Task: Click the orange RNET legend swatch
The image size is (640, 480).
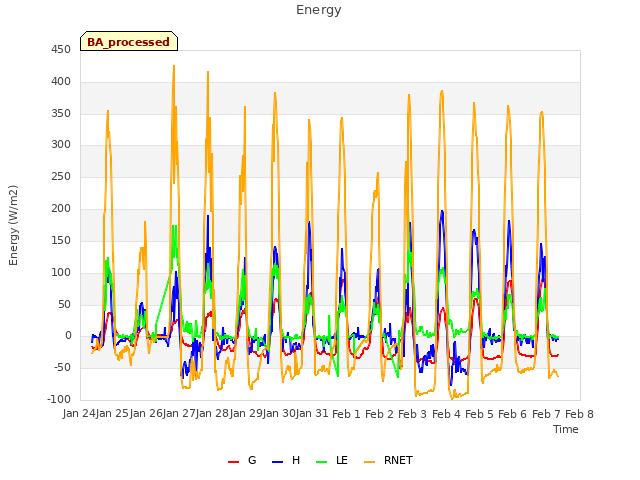Action: tap(369, 461)
